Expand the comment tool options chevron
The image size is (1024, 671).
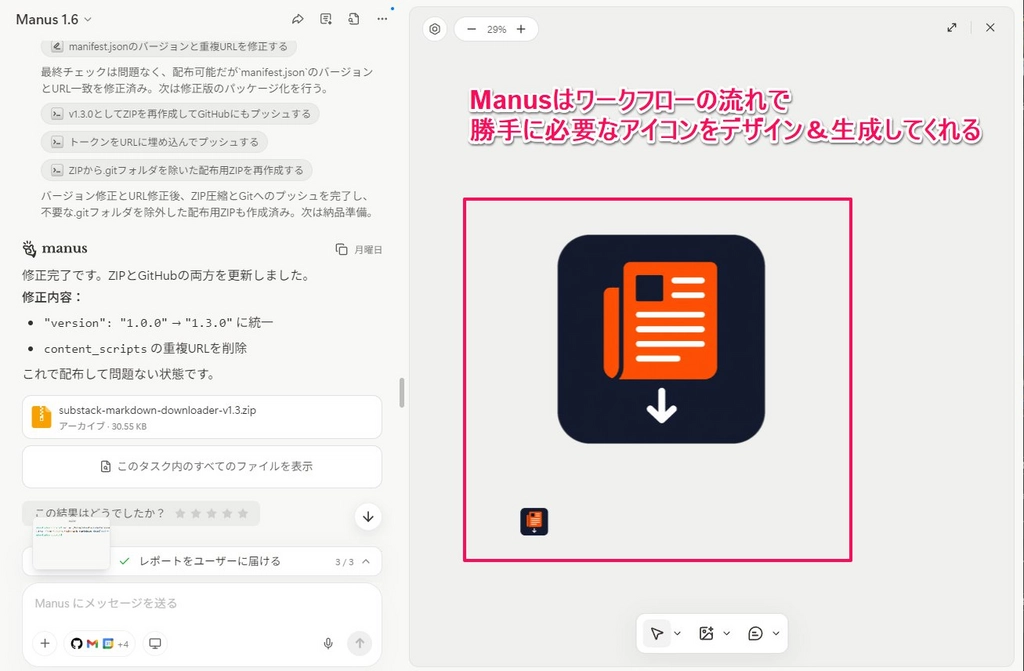tap(776, 633)
